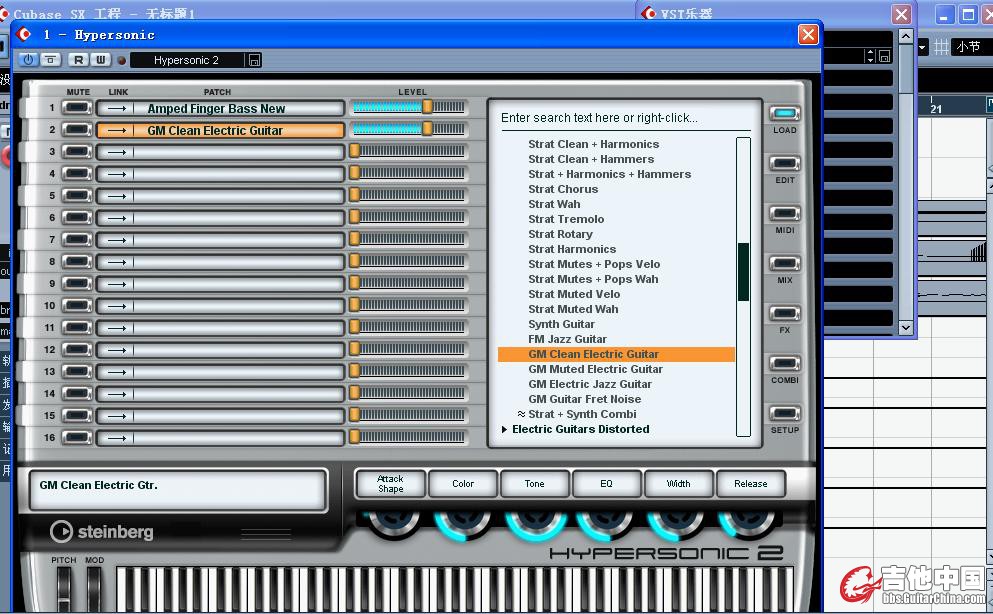Click the Release button
This screenshot has width=993, height=614.
coord(750,484)
